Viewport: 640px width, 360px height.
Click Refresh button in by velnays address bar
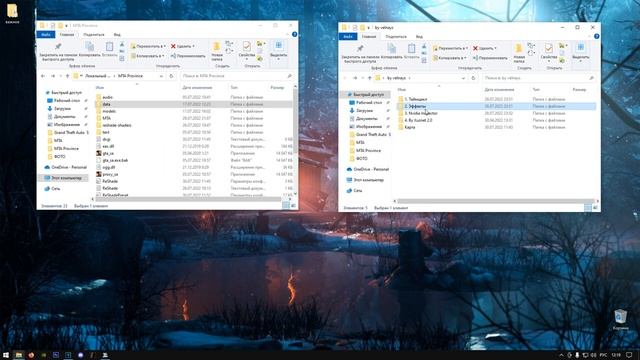coord(473,78)
